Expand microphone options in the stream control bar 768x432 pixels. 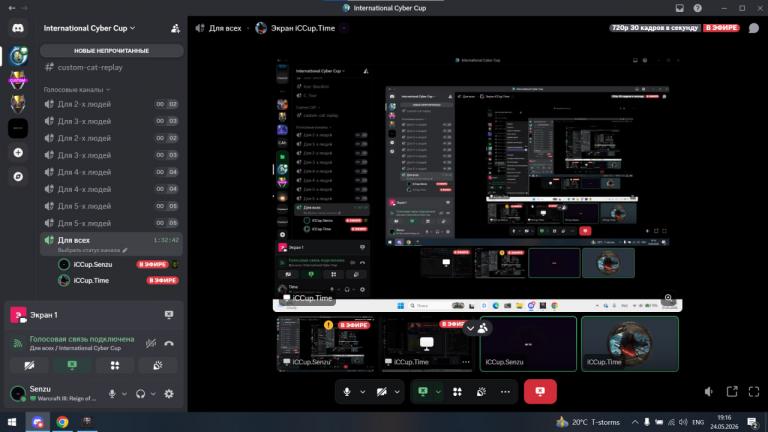tap(362, 392)
